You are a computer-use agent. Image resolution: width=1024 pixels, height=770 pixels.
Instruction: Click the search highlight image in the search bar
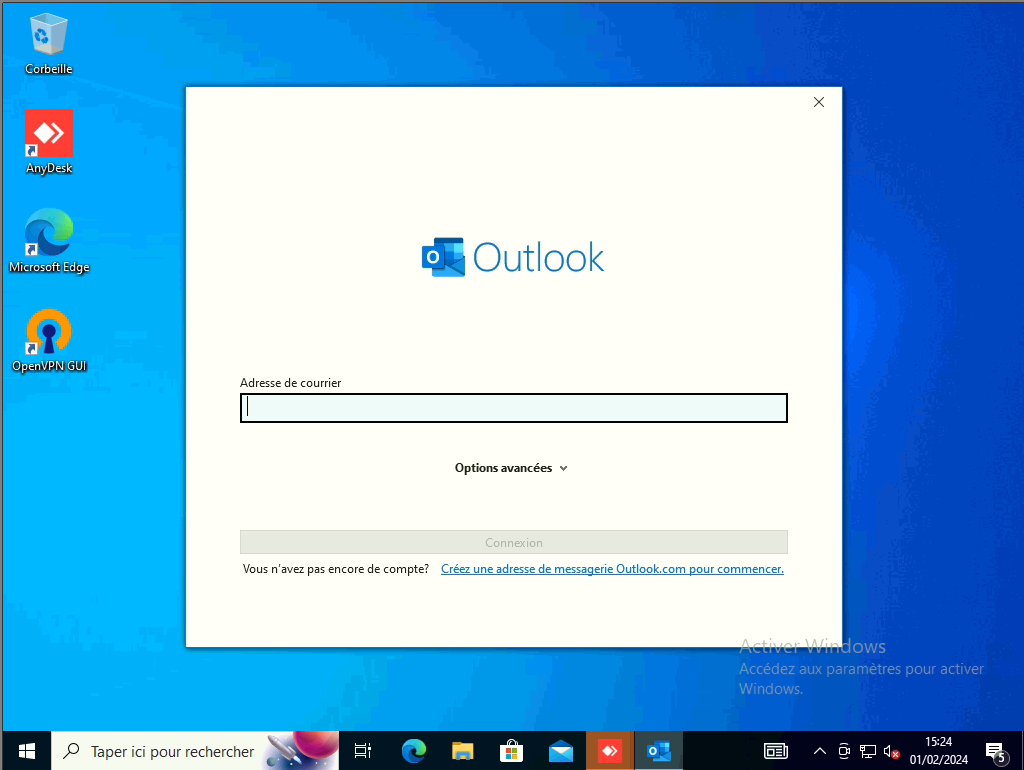(x=301, y=751)
